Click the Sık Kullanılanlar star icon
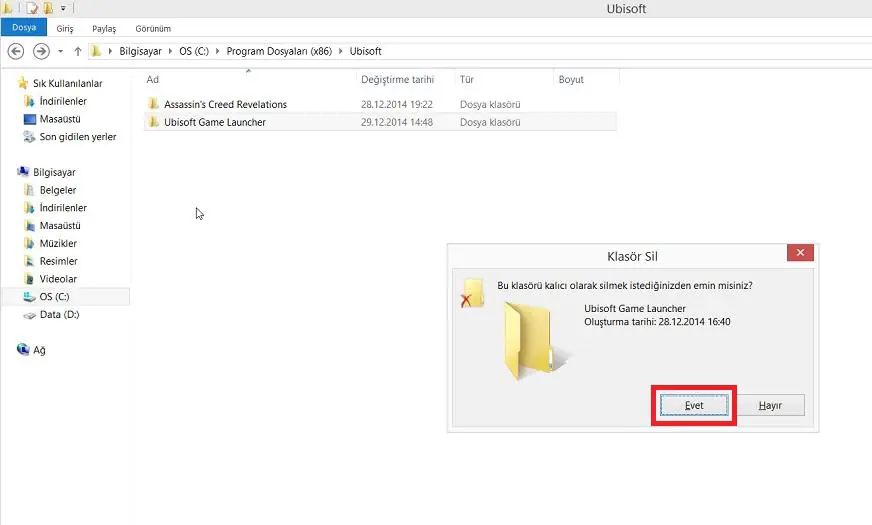The image size is (872, 525). [x=23, y=83]
